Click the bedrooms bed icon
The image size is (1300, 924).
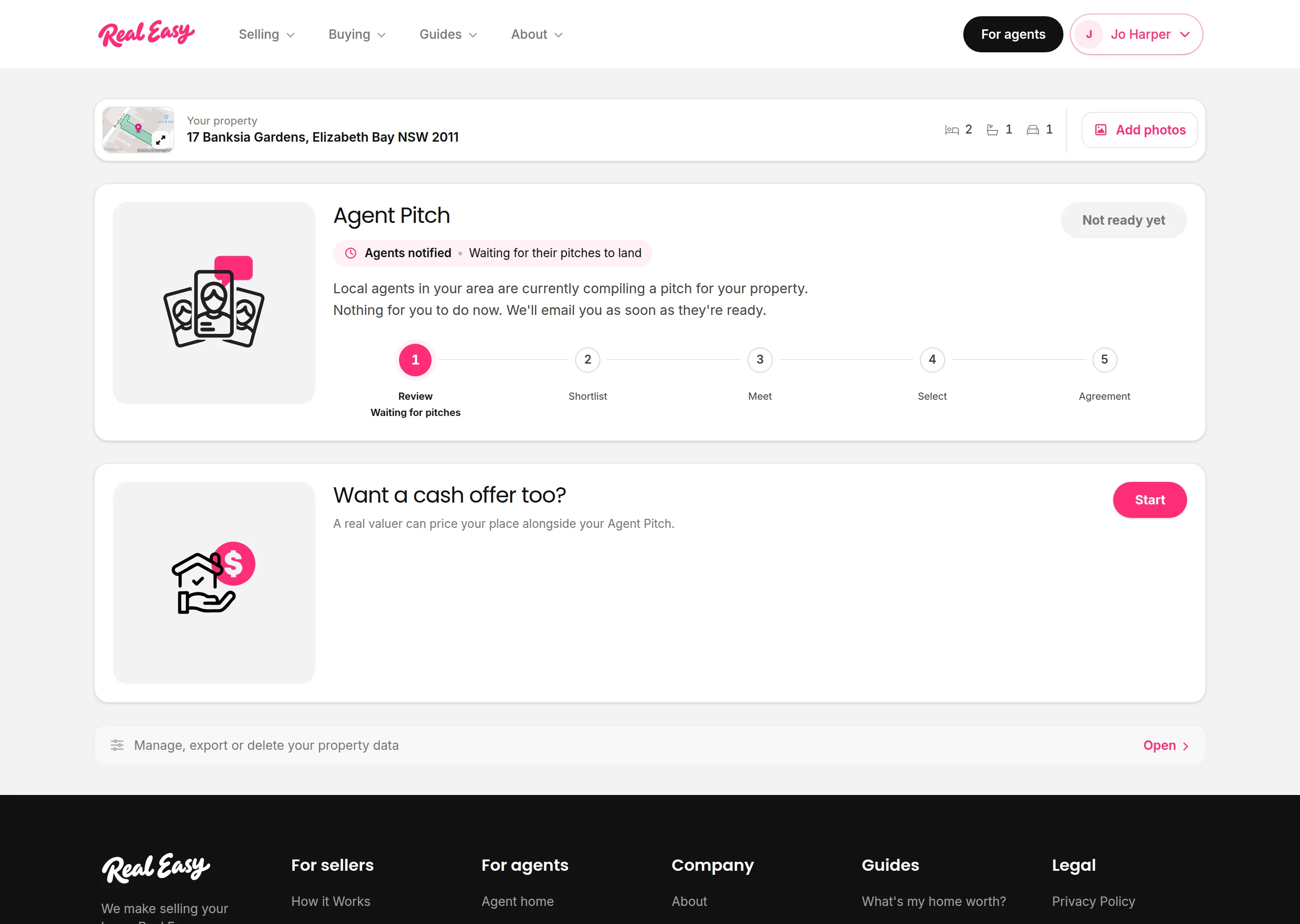point(952,130)
